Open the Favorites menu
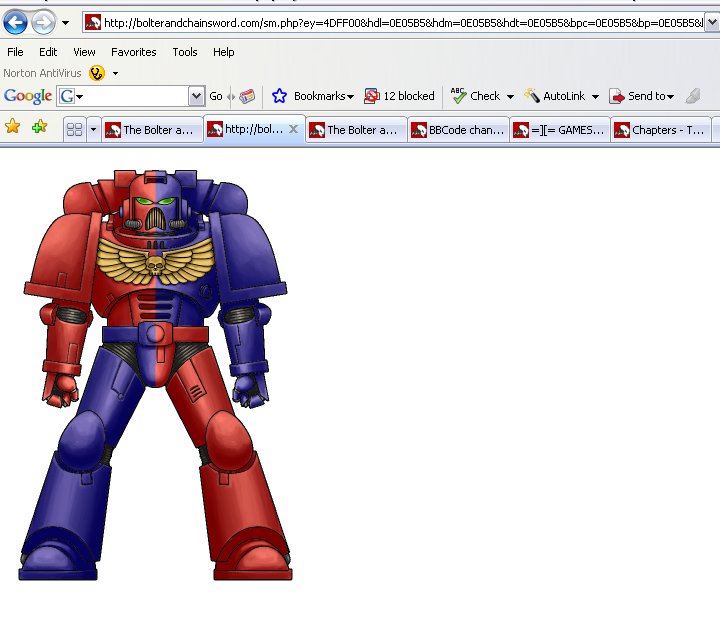The image size is (720, 634). click(x=134, y=52)
